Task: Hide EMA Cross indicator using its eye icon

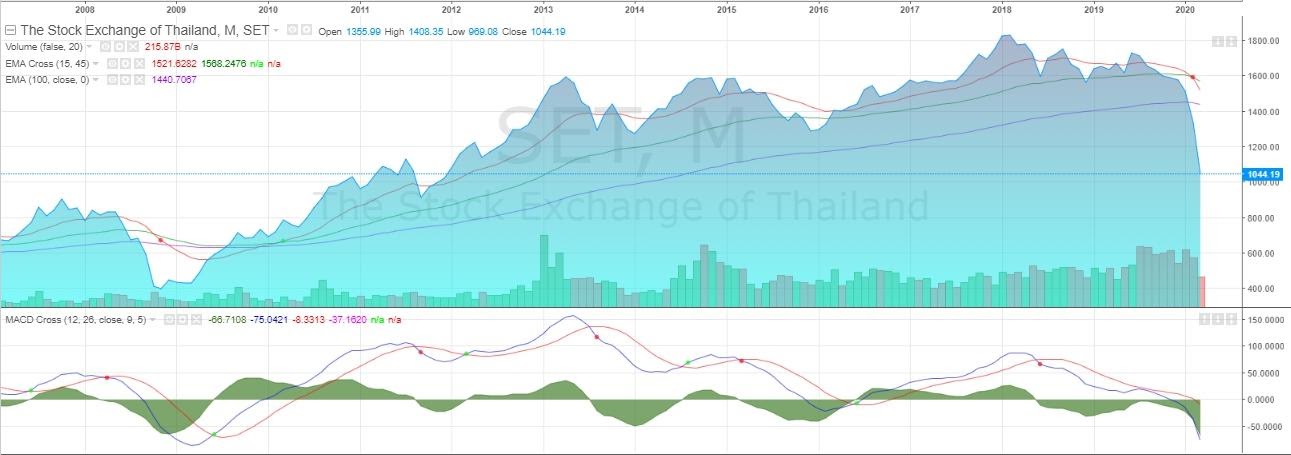Action: pyautogui.click(x=112, y=64)
